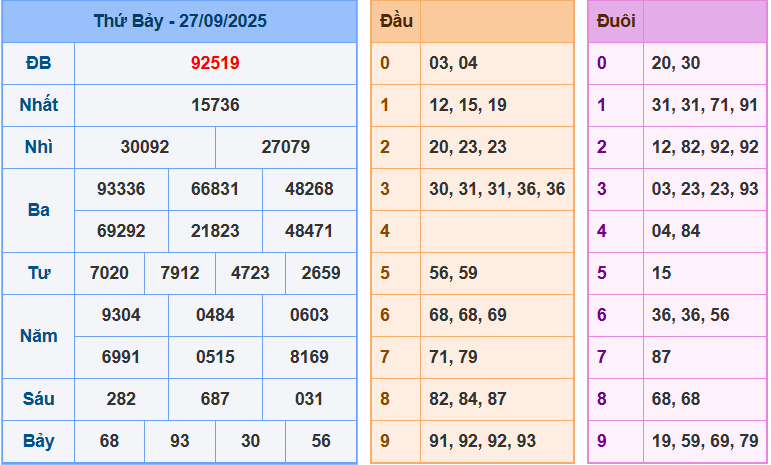The width and height of the screenshot is (771, 465).
Task: Click Đuôi row values 31, 31, 71, 91
Action: coord(704,105)
